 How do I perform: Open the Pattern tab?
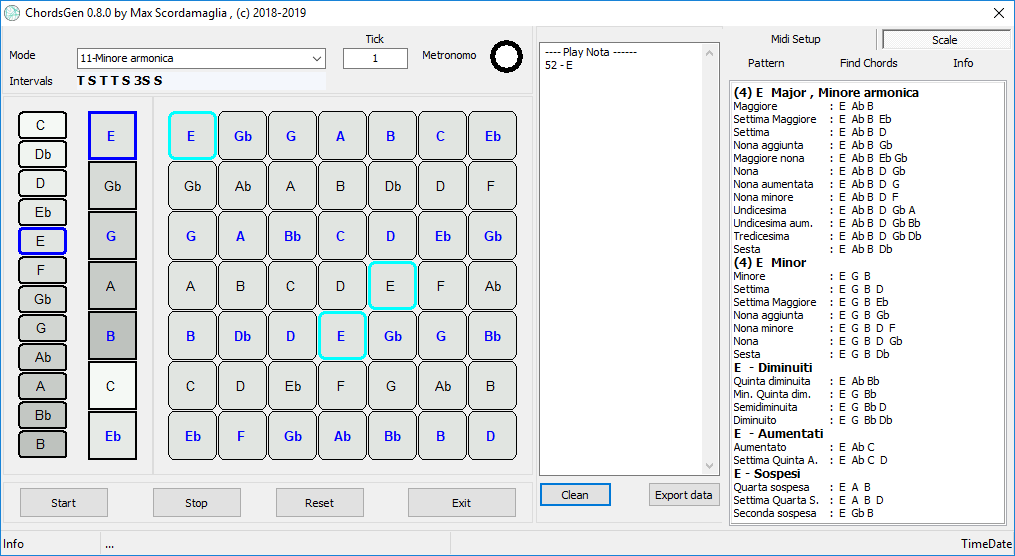pos(766,63)
